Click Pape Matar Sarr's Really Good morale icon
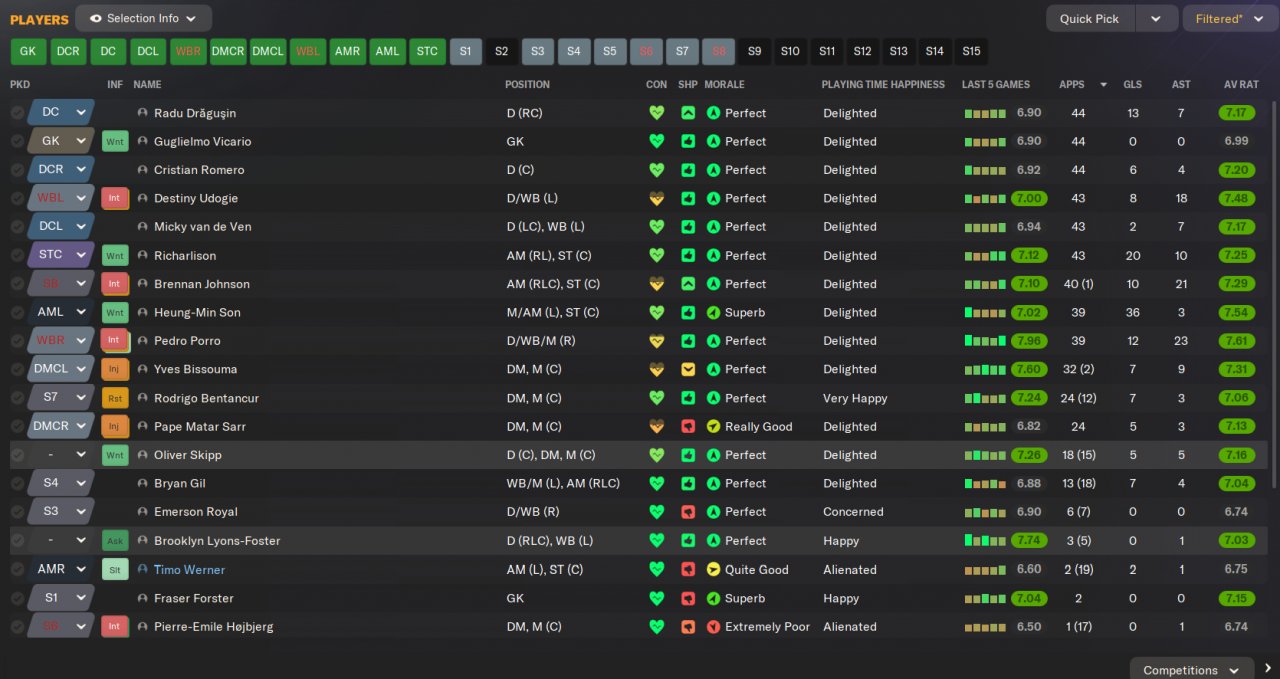The image size is (1280, 679). (x=713, y=426)
